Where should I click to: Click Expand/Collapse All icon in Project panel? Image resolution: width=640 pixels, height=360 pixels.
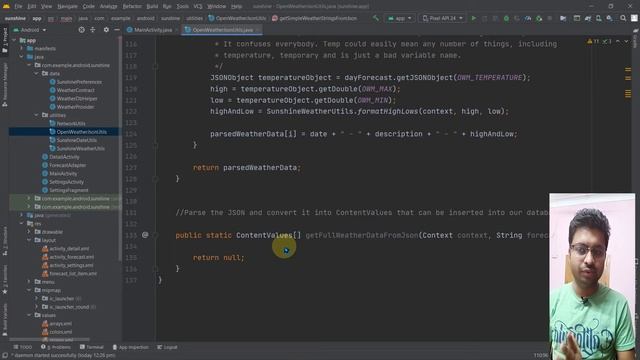(x=93, y=30)
